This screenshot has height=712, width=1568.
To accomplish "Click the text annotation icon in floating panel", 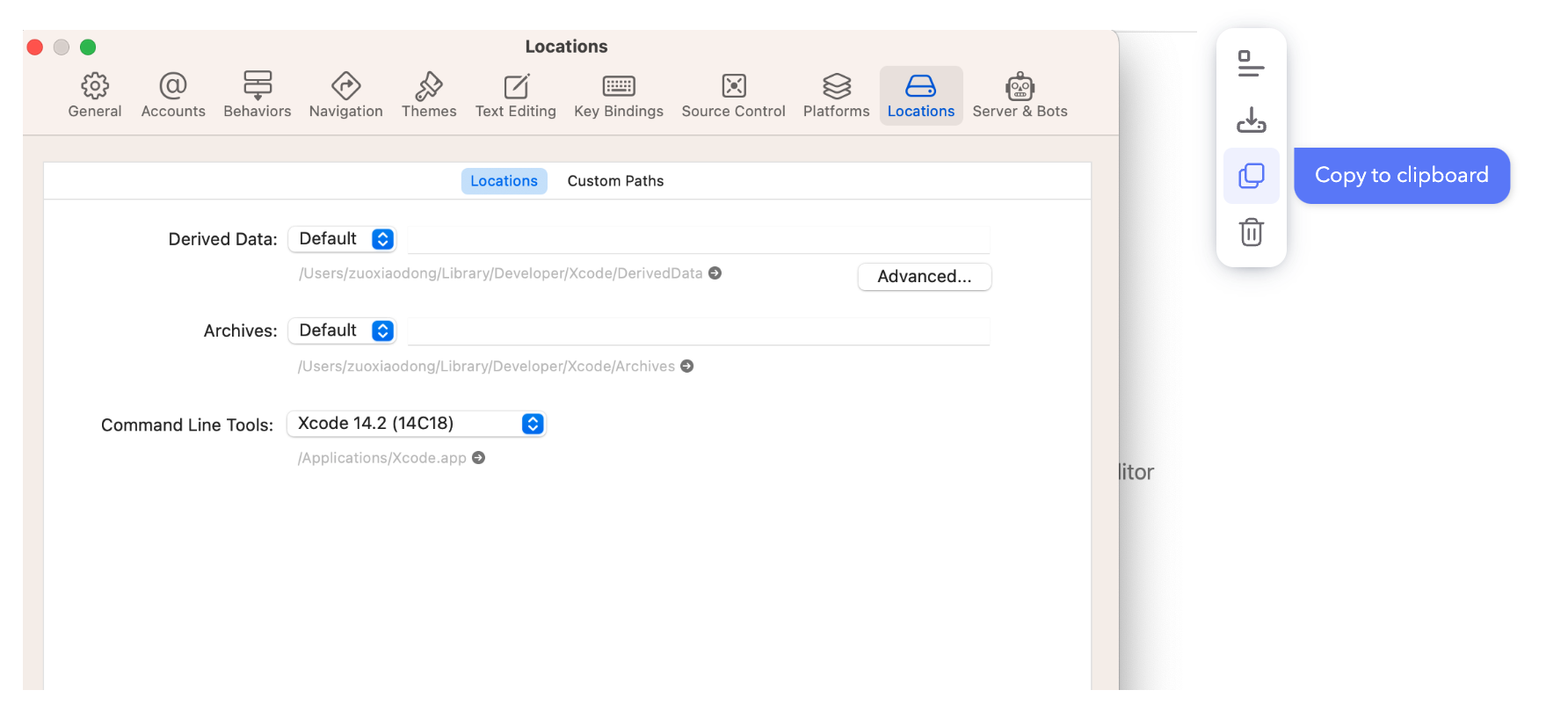I will pyautogui.click(x=1252, y=63).
